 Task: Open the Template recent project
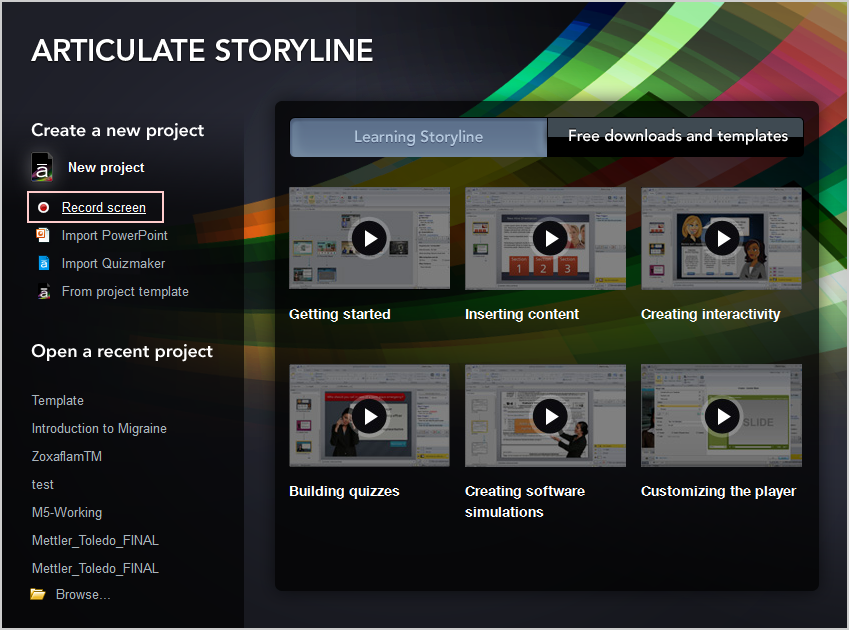click(57, 400)
